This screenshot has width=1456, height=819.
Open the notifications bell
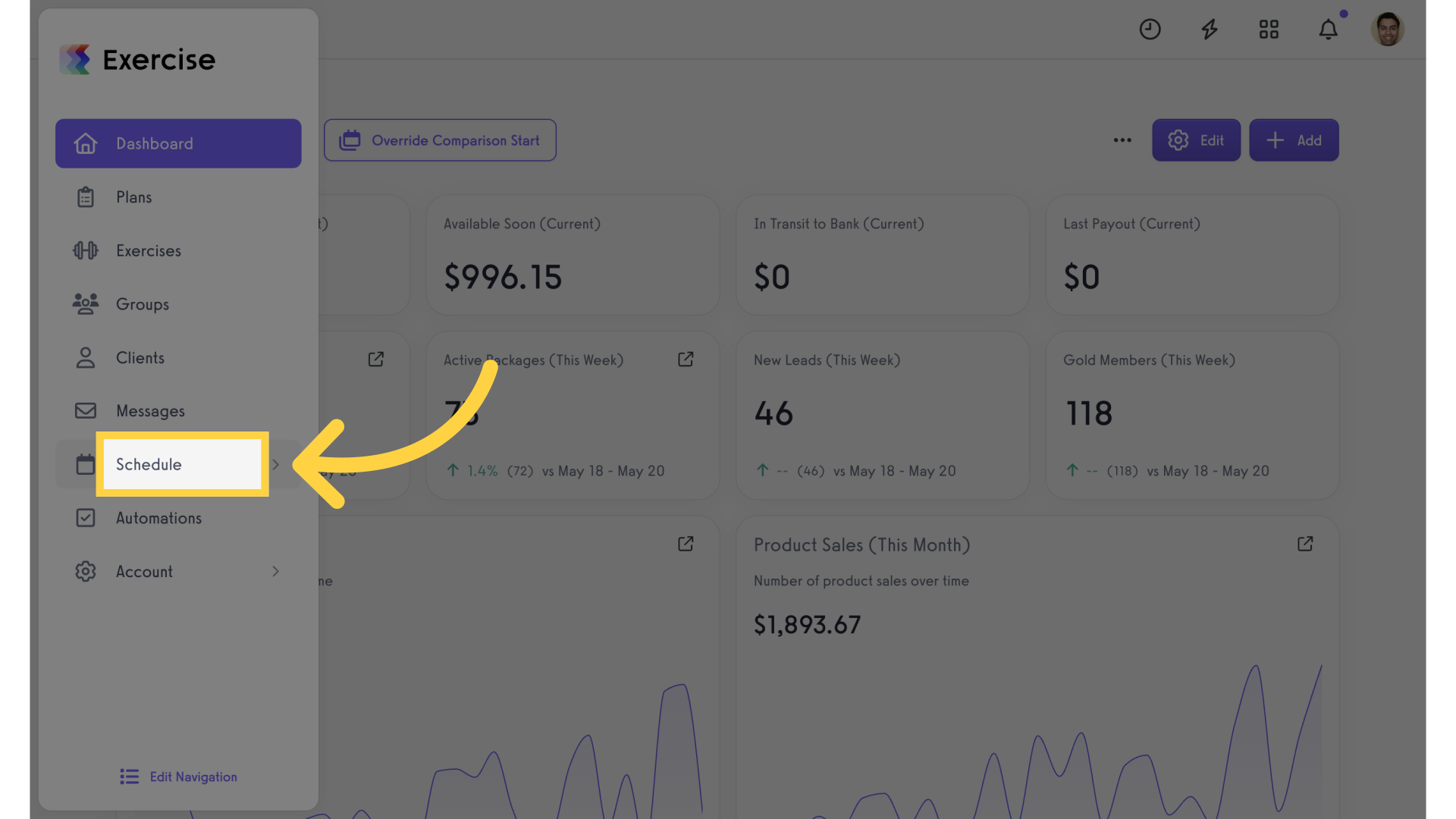click(x=1329, y=30)
